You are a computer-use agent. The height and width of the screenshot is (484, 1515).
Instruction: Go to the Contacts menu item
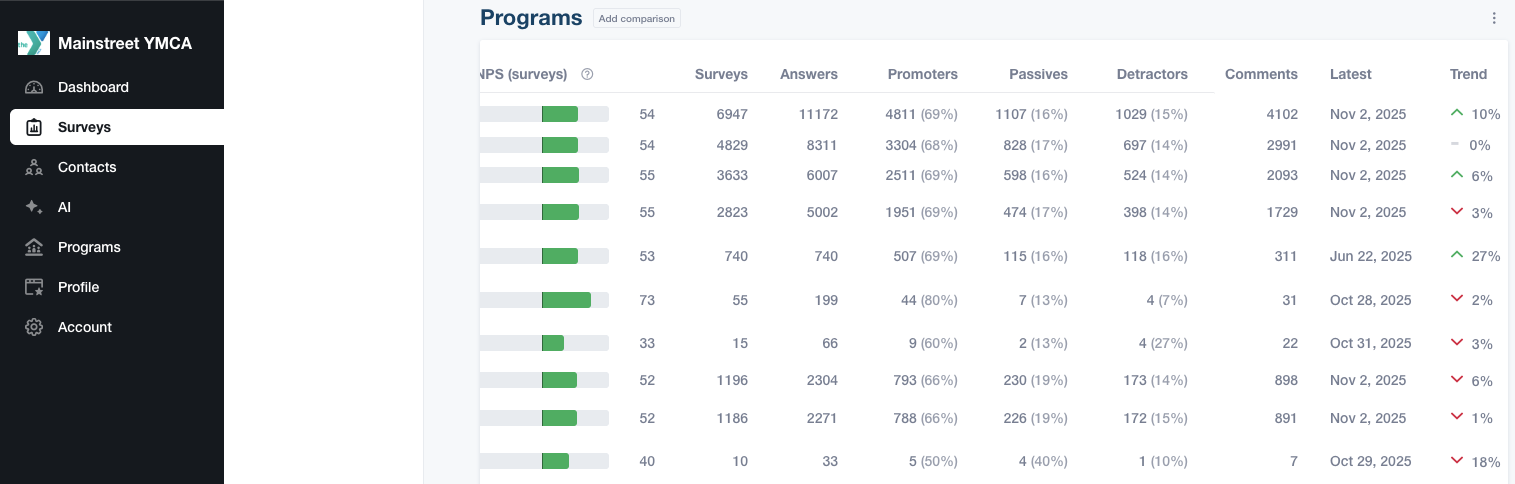(x=87, y=167)
